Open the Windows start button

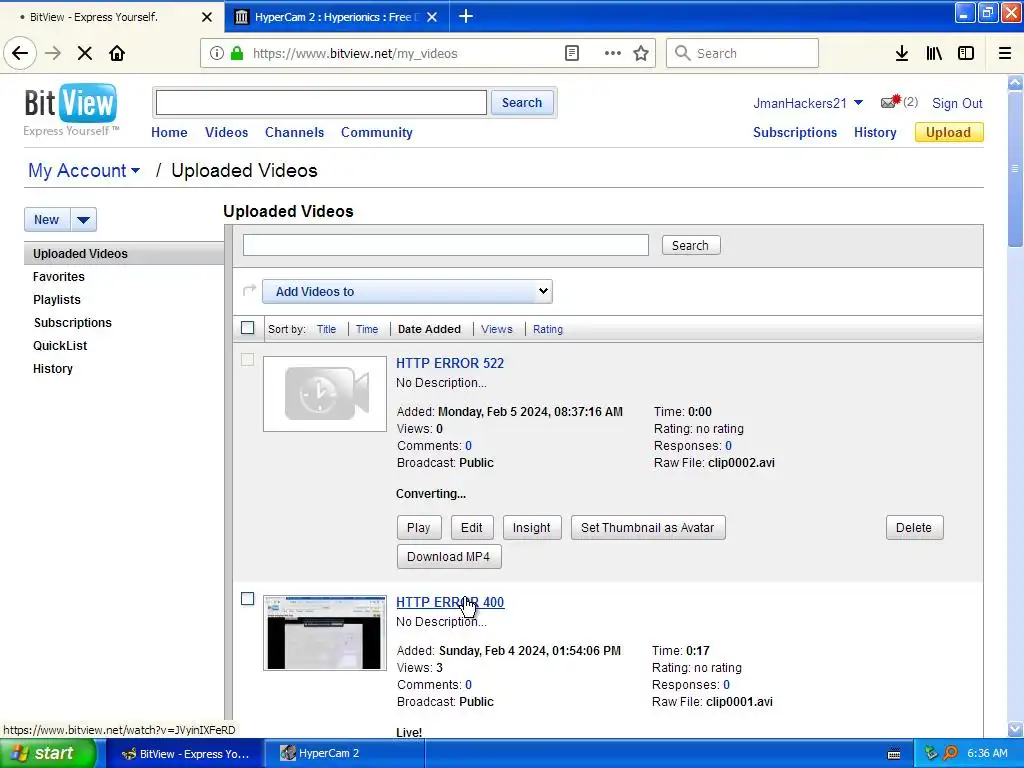point(48,753)
